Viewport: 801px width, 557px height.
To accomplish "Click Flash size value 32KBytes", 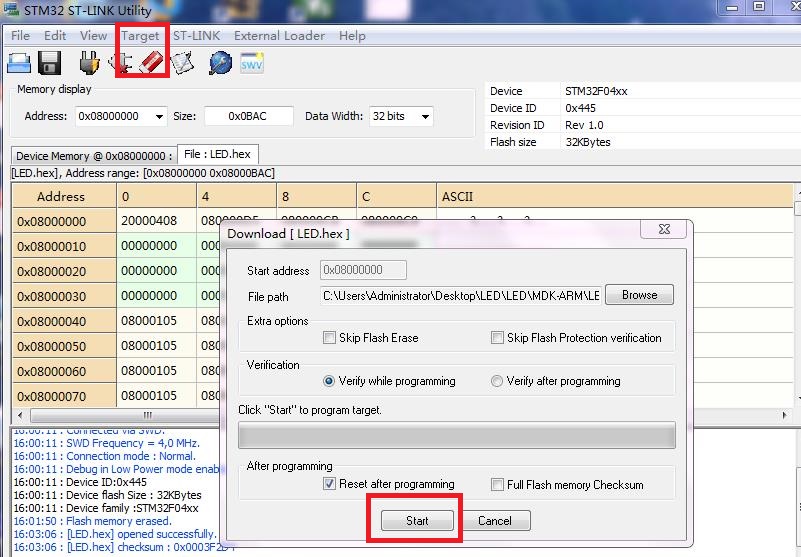I will (588, 142).
